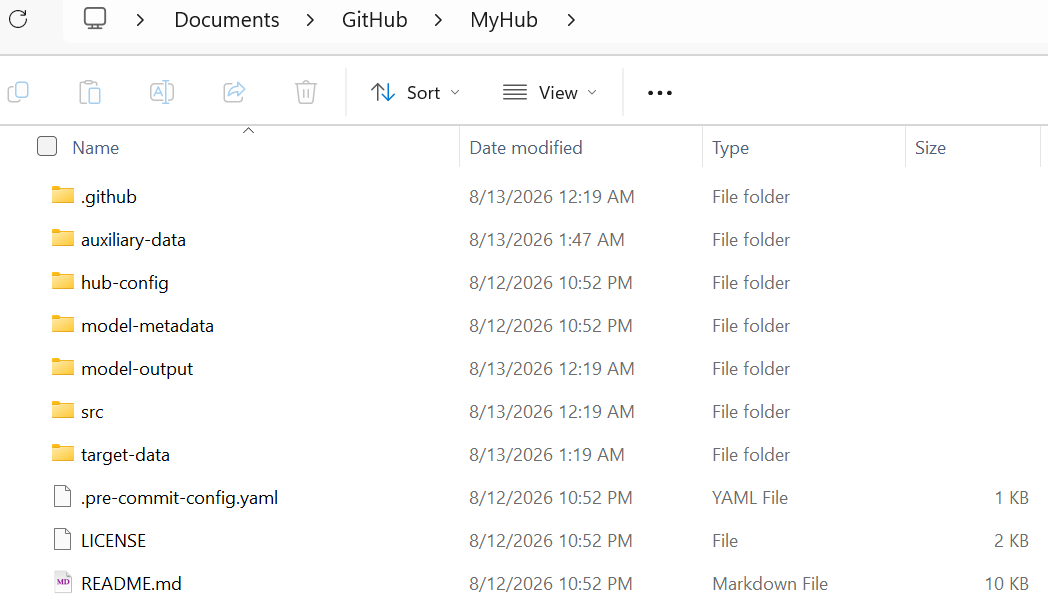1048x616 pixels.
Task: Open the Sort dropdown
Action: coord(415,92)
